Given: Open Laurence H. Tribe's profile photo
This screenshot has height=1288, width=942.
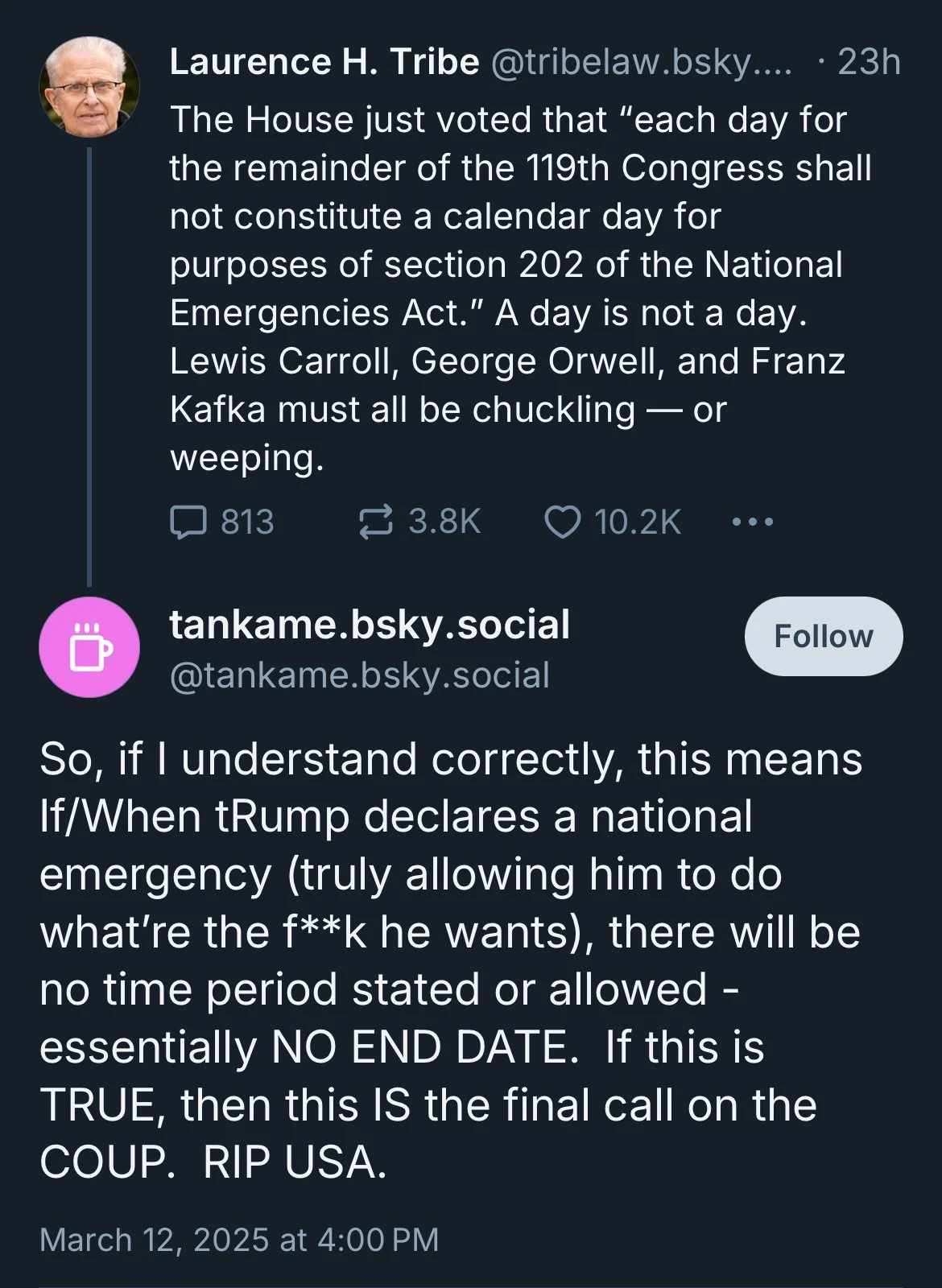Looking at the screenshot, I should click(x=89, y=86).
